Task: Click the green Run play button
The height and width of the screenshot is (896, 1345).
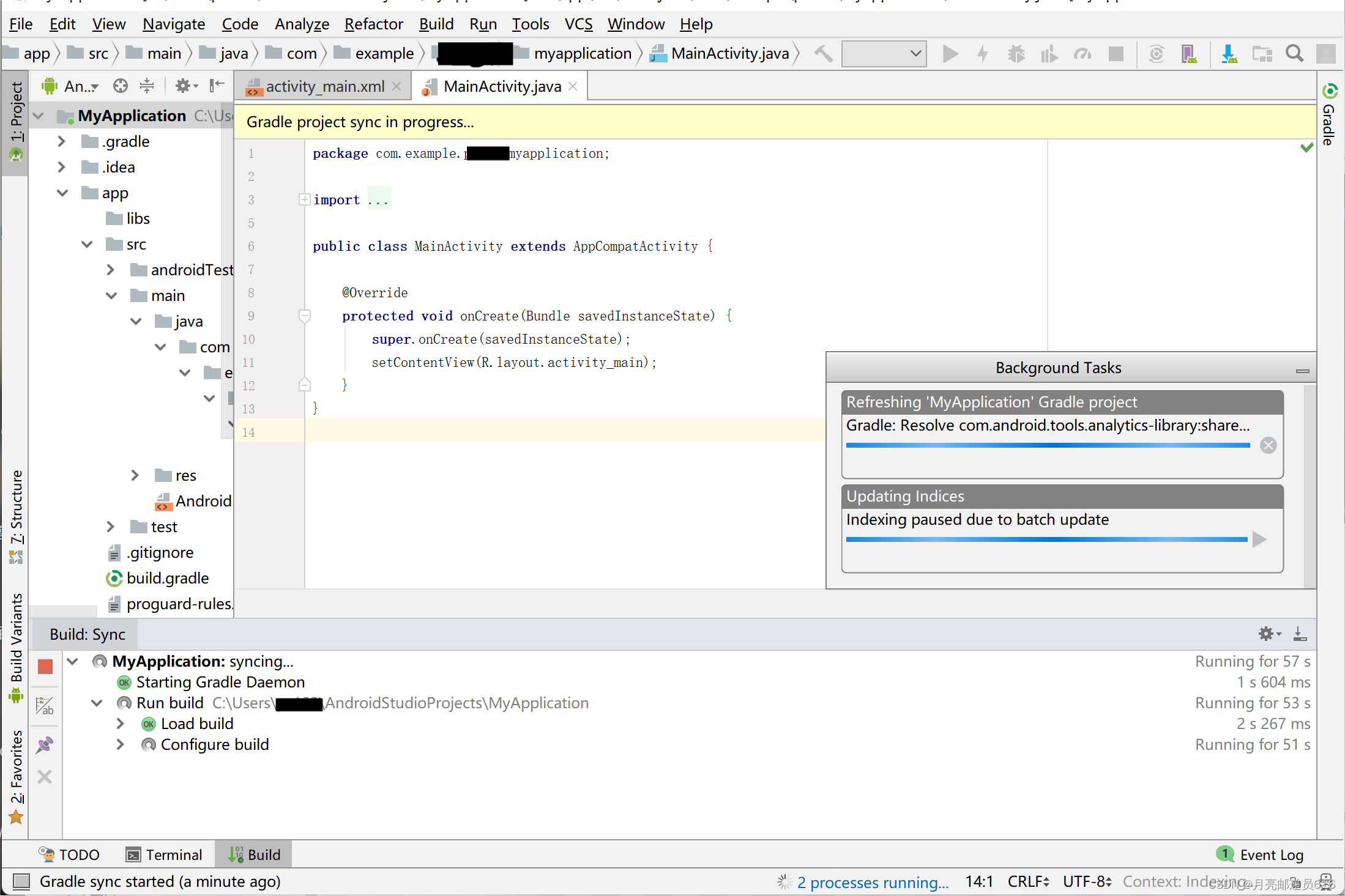Action: click(950, 54)
